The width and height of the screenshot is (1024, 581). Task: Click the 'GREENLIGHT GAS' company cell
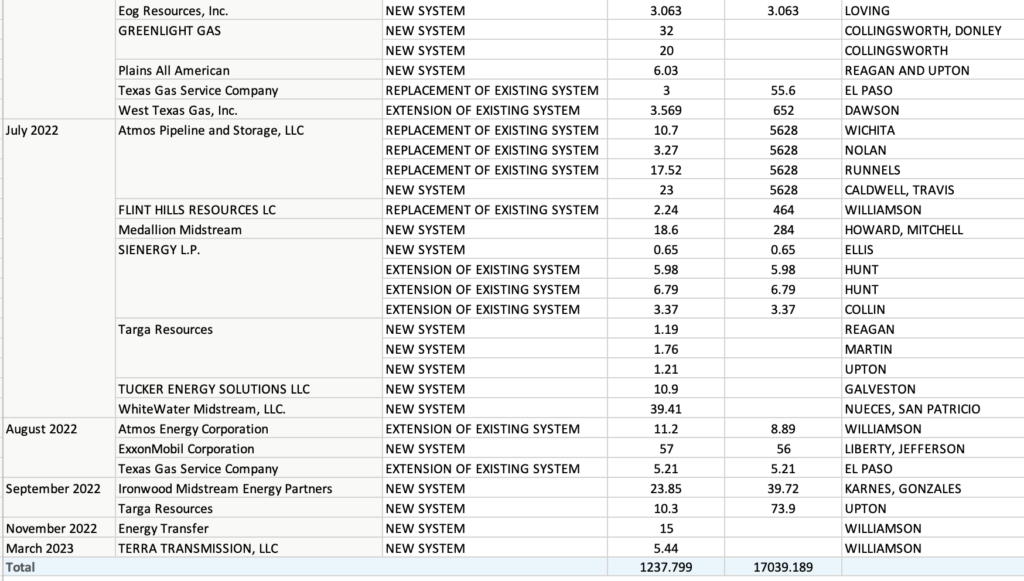[x=249, y=40]
